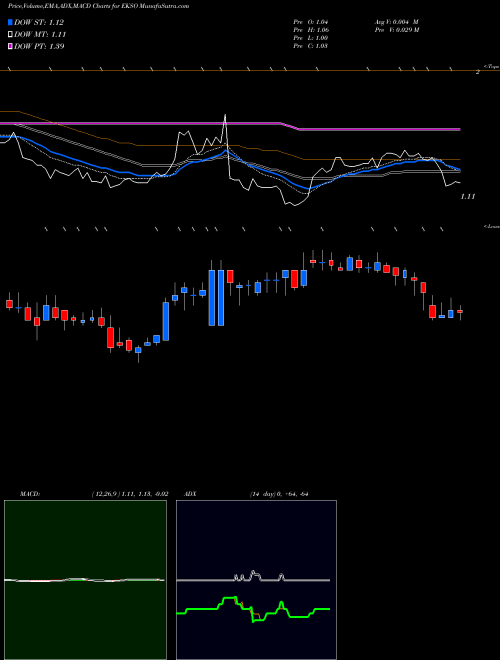Viewport: 500px width, 660px height.
Task: Click the green line in the ADX panel
Action: 253,609
